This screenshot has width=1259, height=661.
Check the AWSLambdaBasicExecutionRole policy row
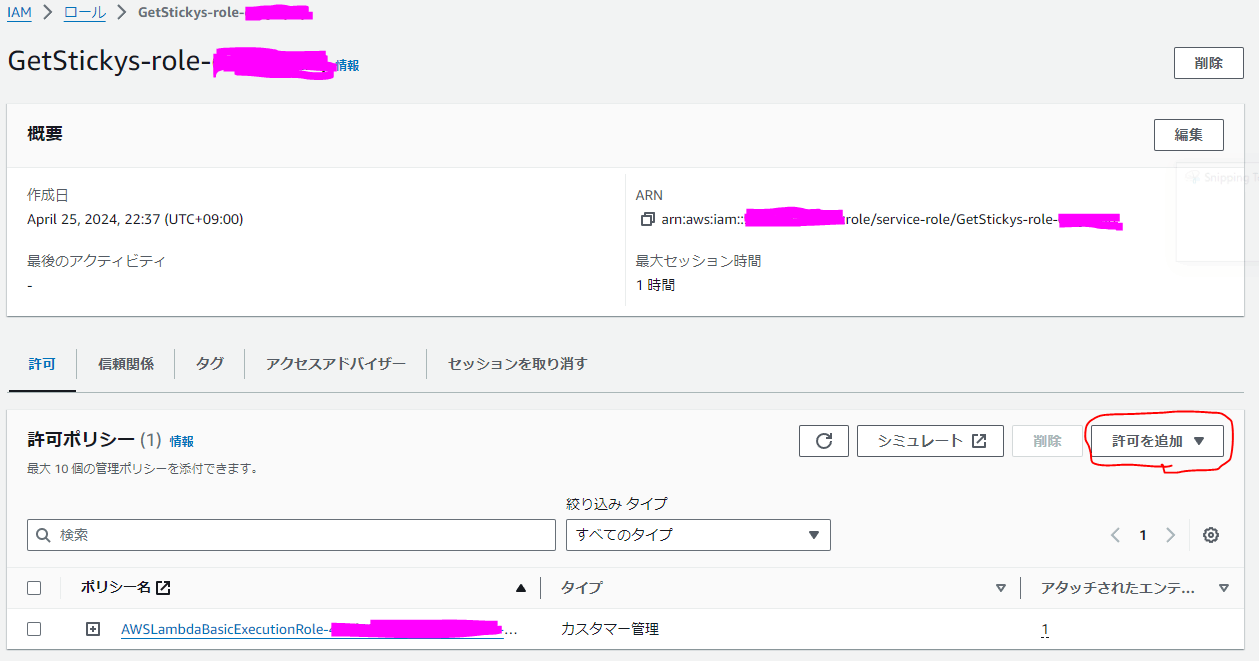[36, 631]
